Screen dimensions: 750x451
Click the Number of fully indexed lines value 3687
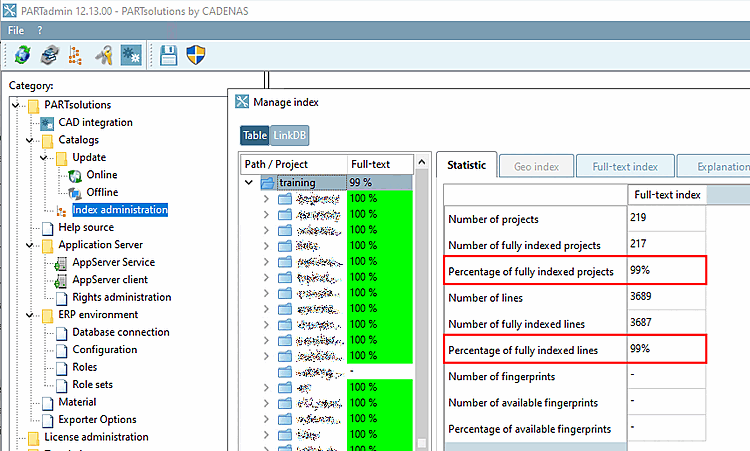(640, 323)
